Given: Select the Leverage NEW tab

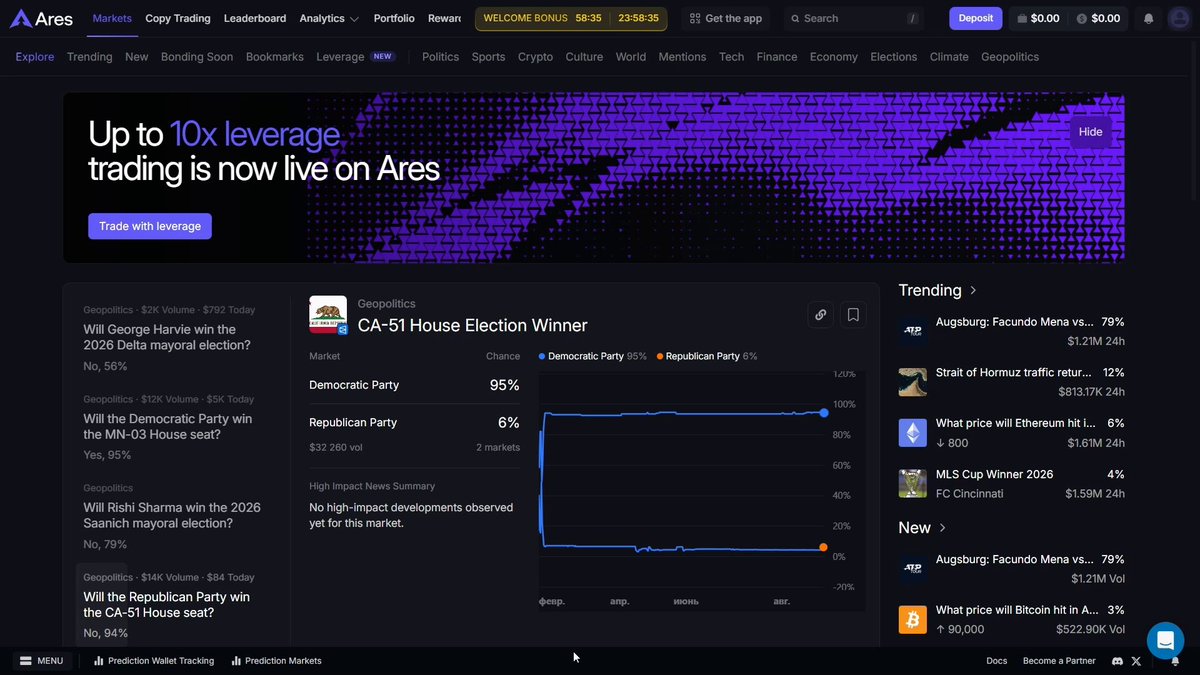Looking at the screenshot, I should point(355,57).
